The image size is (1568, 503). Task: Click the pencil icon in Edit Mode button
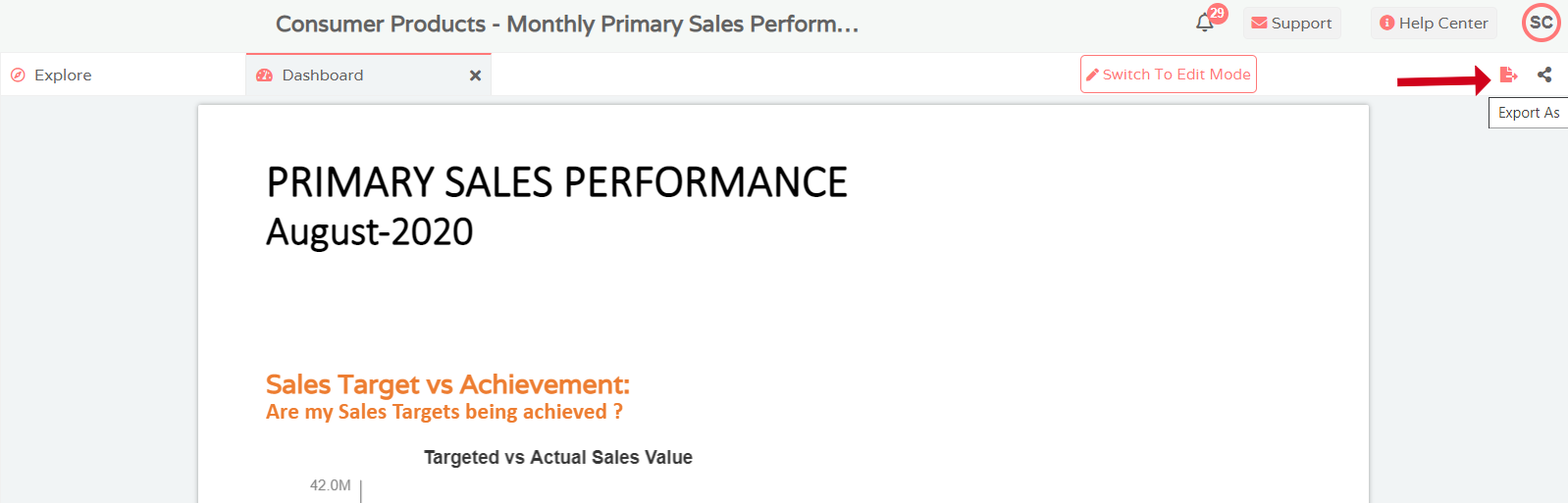[1092, 75]
